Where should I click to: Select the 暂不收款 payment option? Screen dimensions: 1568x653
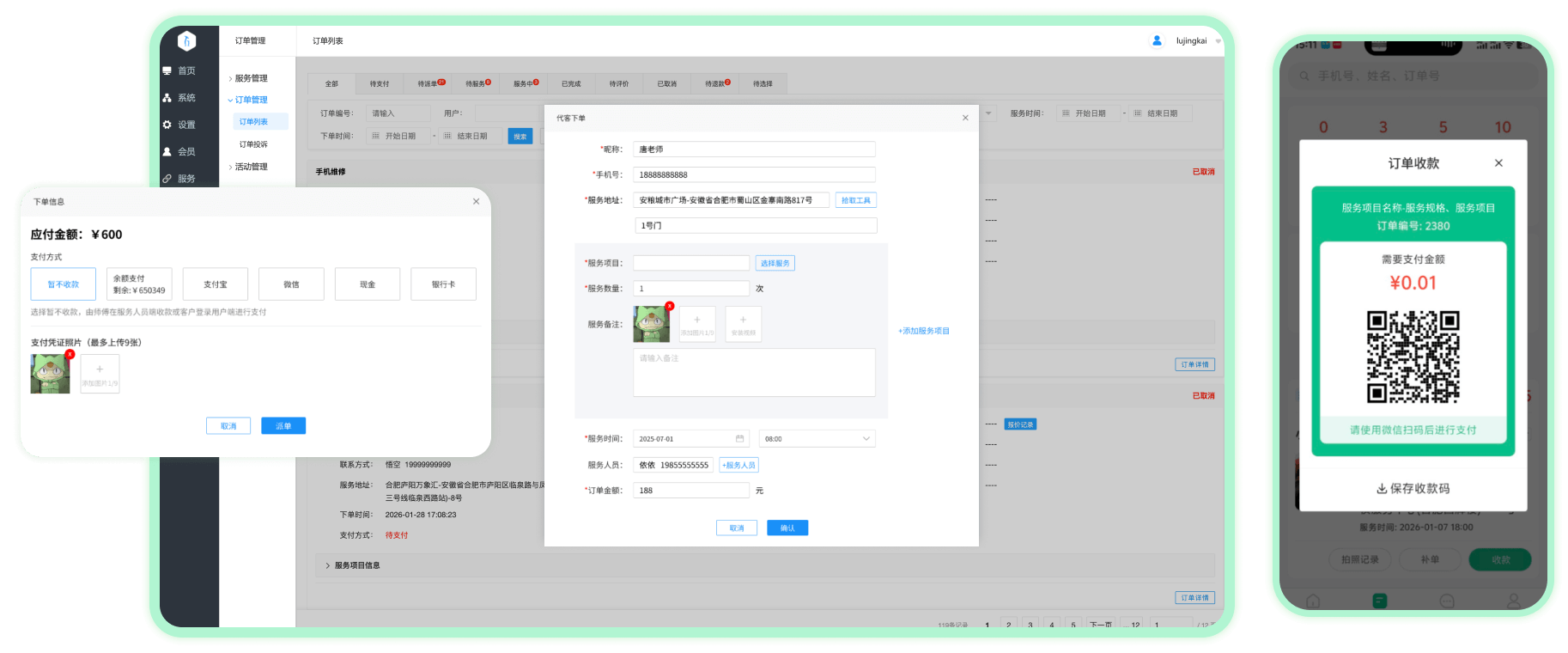64,284
